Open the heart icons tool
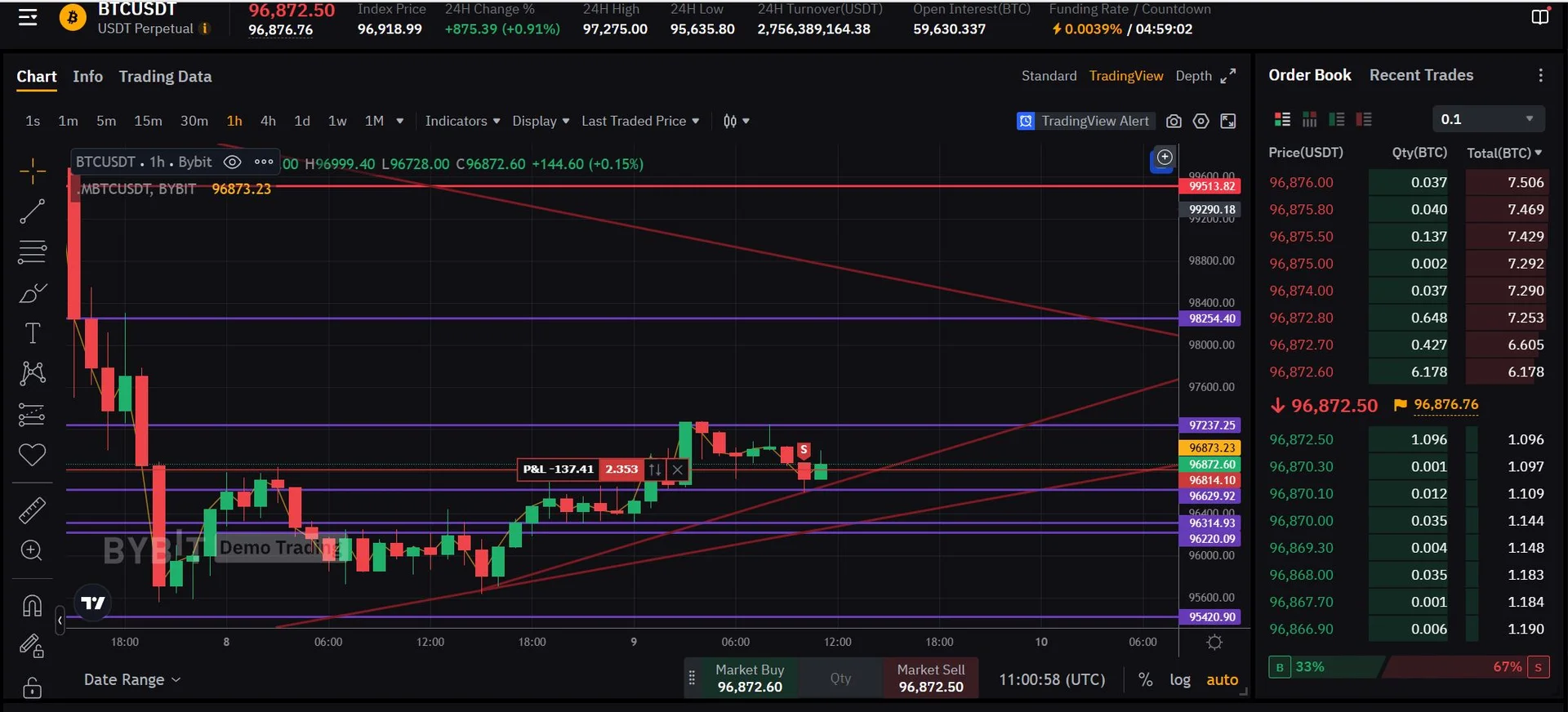This screenshot has width=1568, height=712. point(33,455)
